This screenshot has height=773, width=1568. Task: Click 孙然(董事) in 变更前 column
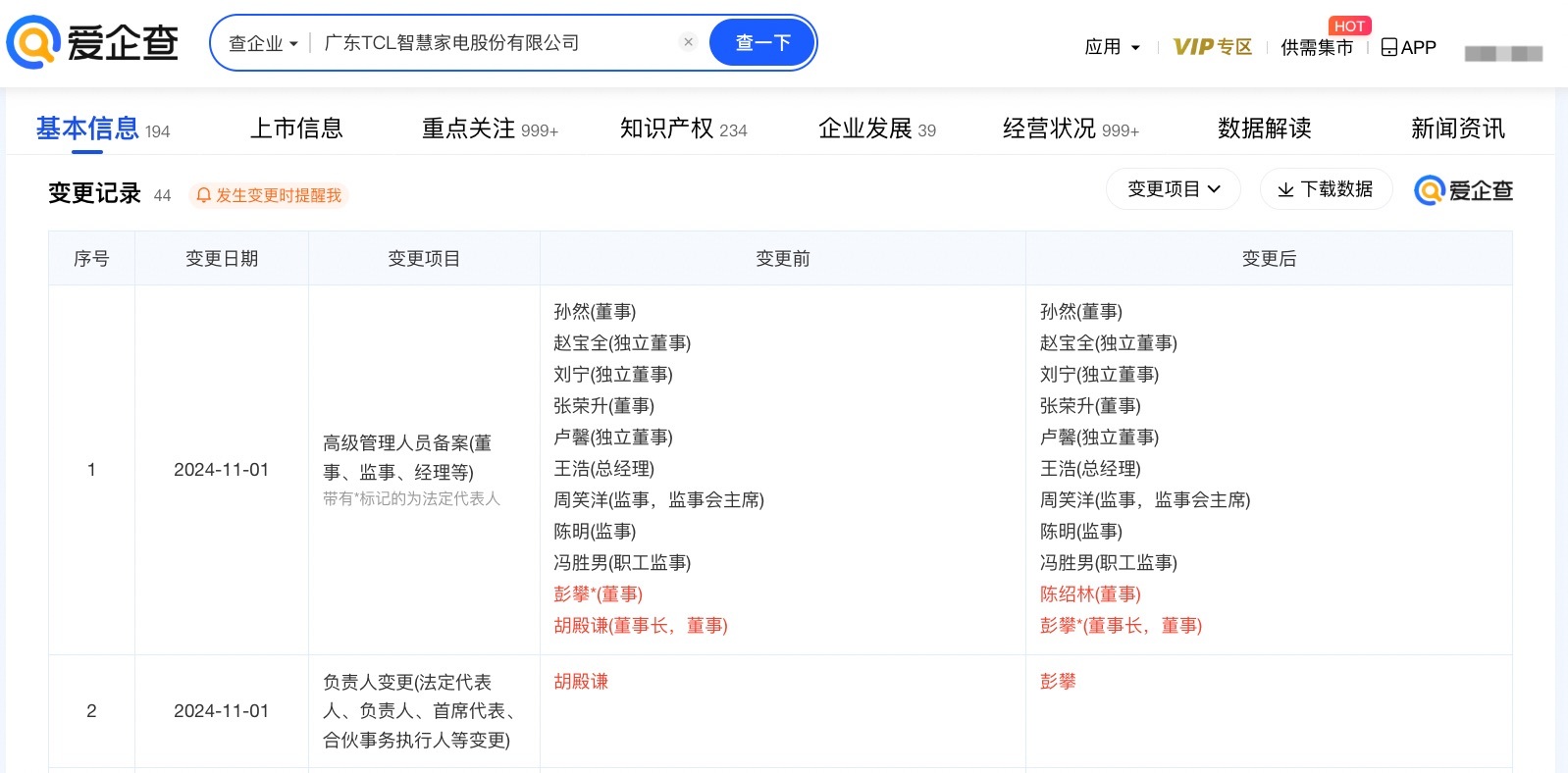click(595, 312)
